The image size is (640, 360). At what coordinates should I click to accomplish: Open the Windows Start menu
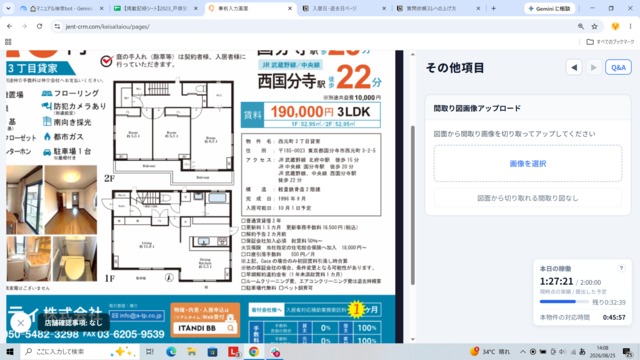click(x=9, y=351)
